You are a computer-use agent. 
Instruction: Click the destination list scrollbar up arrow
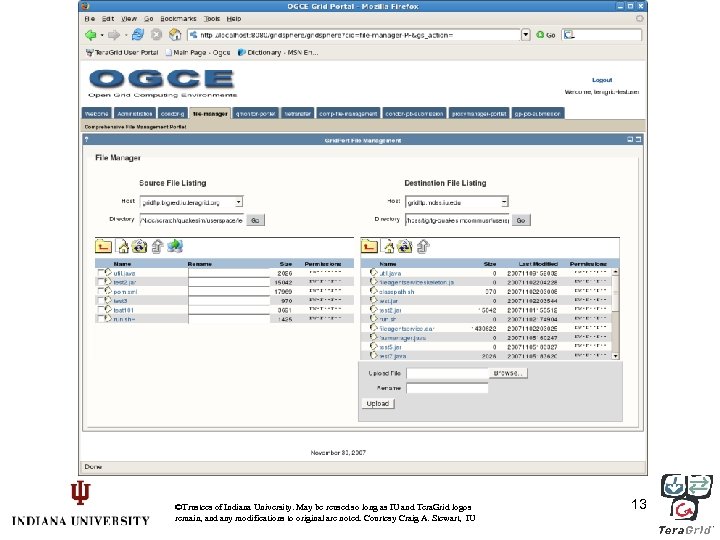point(615,272)
